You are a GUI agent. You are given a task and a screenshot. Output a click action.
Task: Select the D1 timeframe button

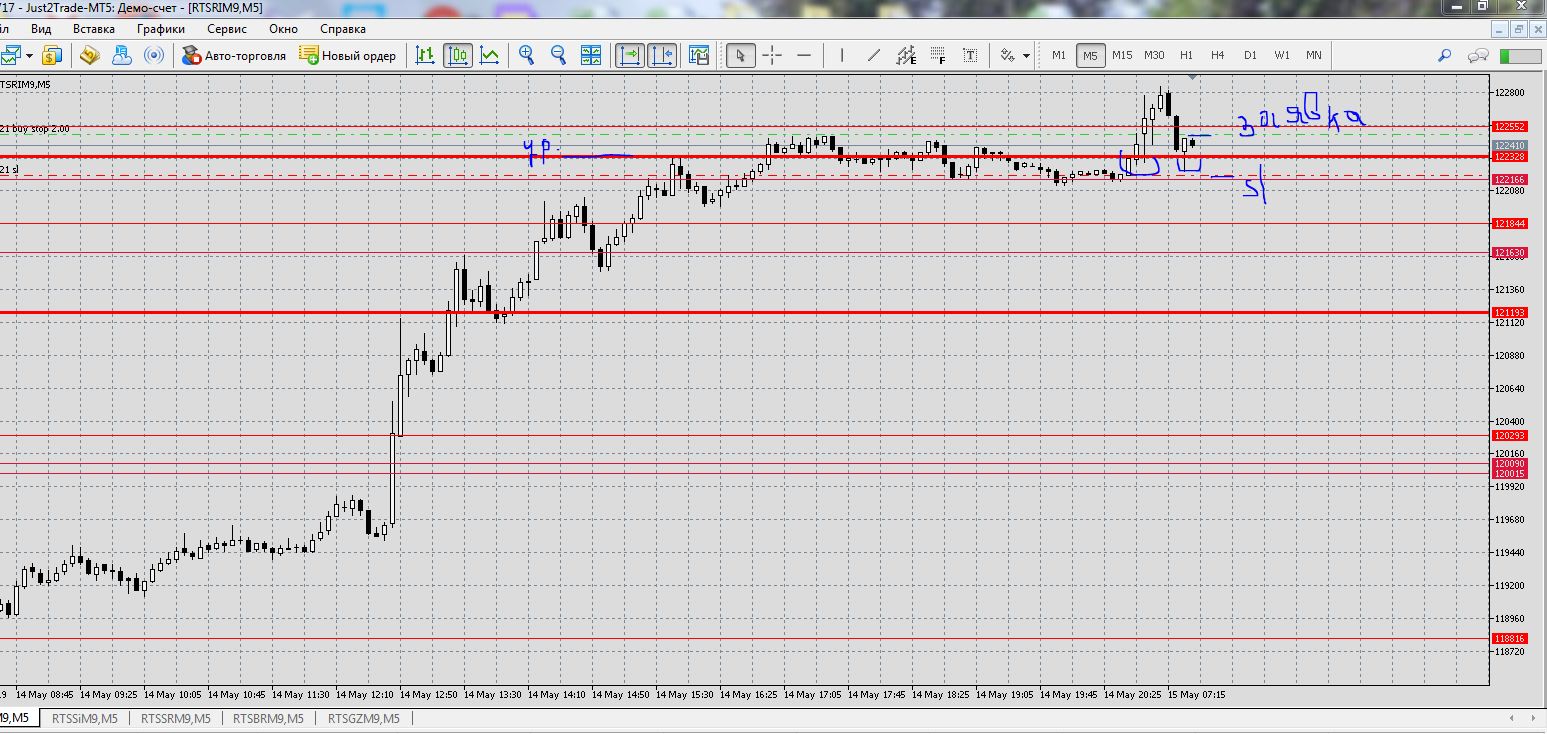(x=1250, y=55)
